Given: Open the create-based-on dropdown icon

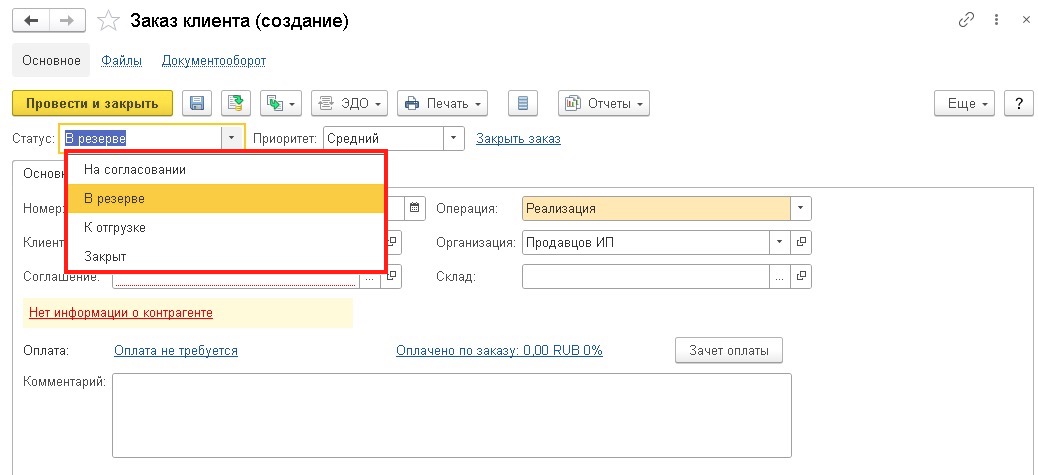Looking at the screenshot, I should [x=281, y=103].
